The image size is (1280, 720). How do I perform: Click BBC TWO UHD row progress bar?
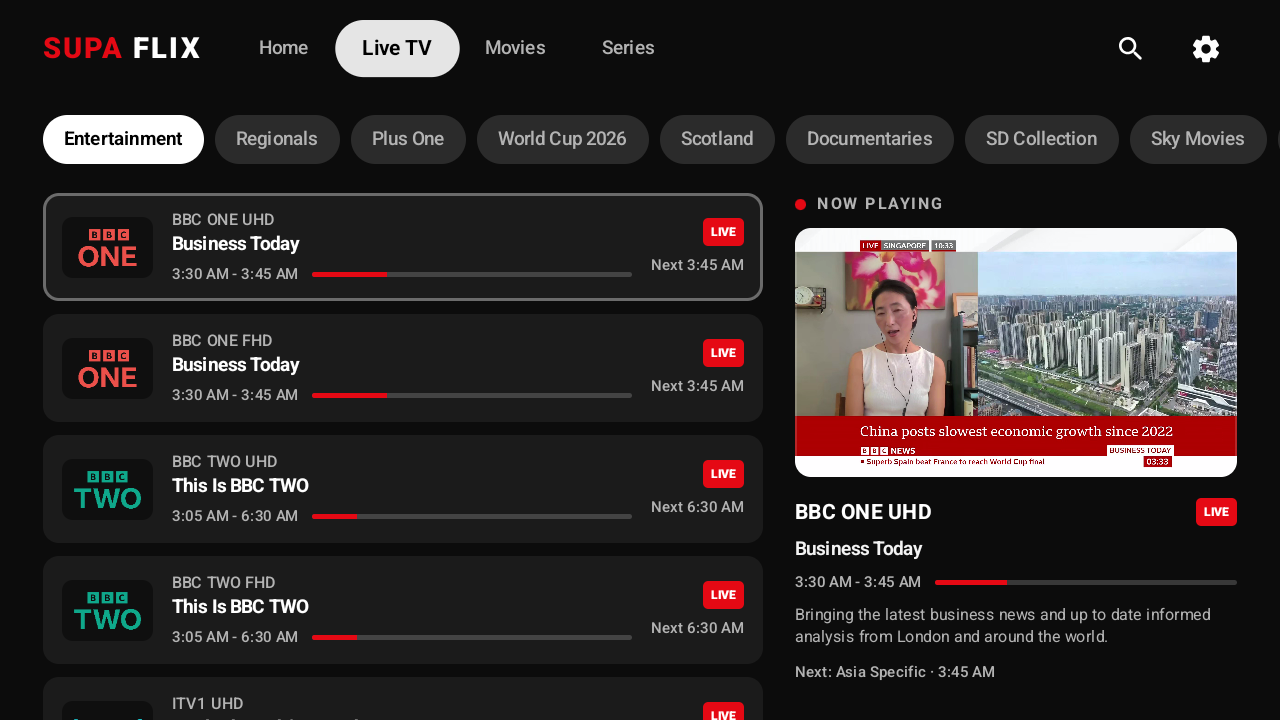coord(472,516)
